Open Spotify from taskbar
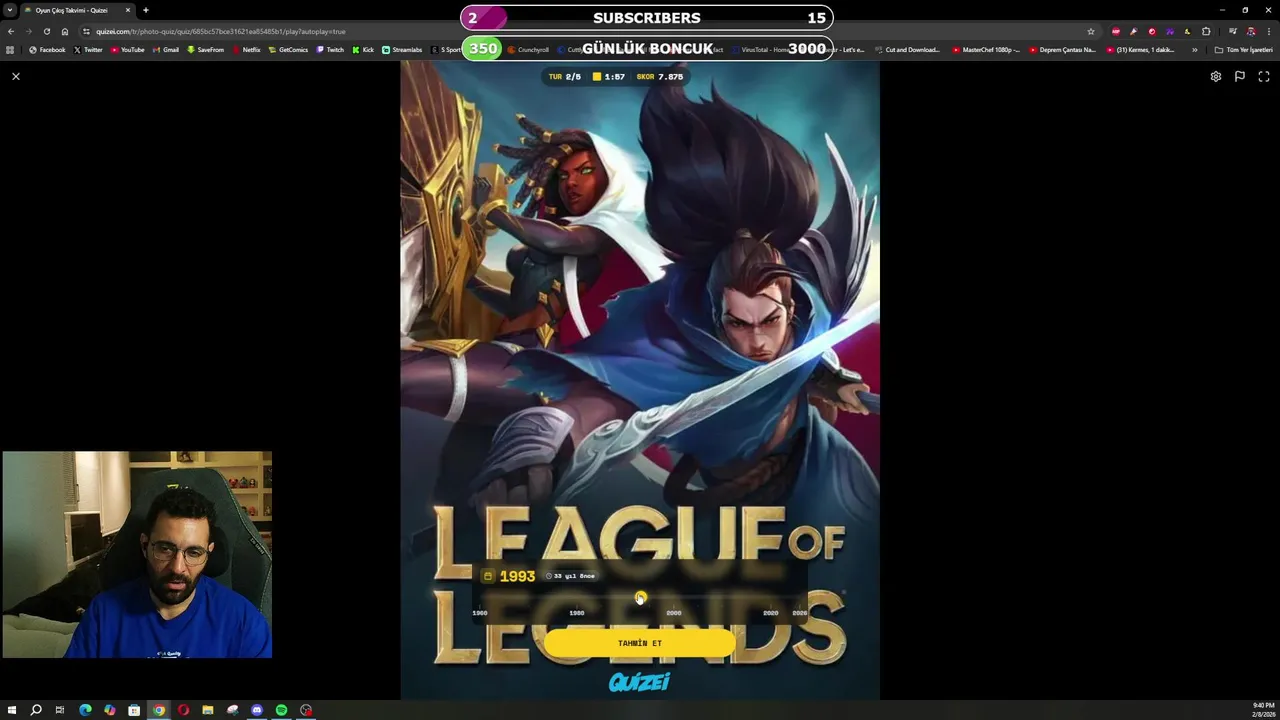 pos(282,710)
